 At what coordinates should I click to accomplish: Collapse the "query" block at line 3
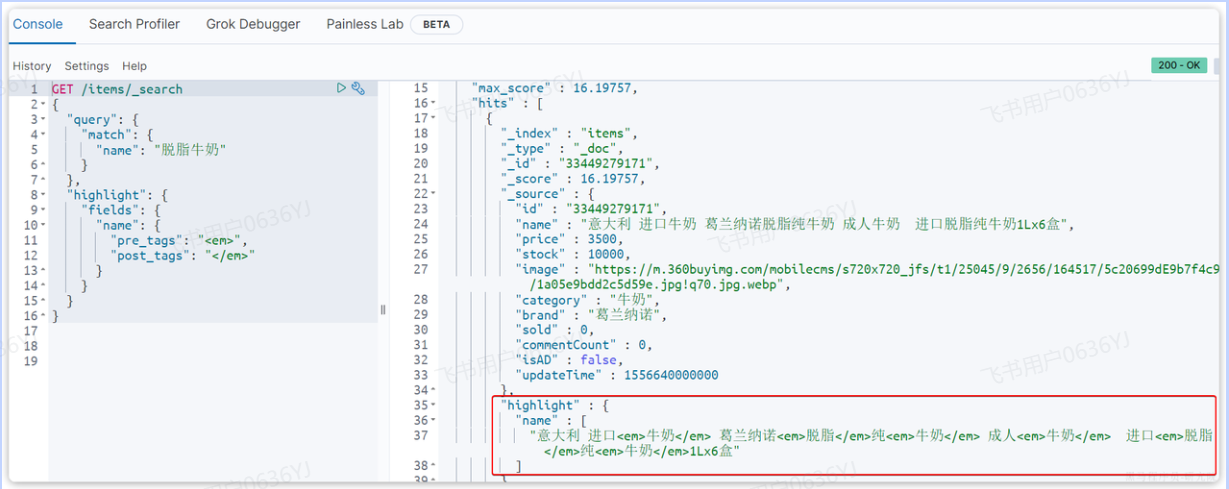point(44,119)
